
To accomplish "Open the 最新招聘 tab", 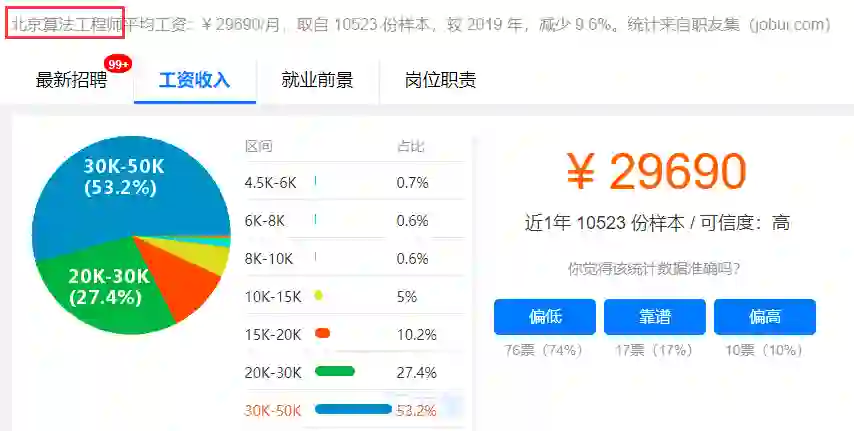I will pos(71,80).
